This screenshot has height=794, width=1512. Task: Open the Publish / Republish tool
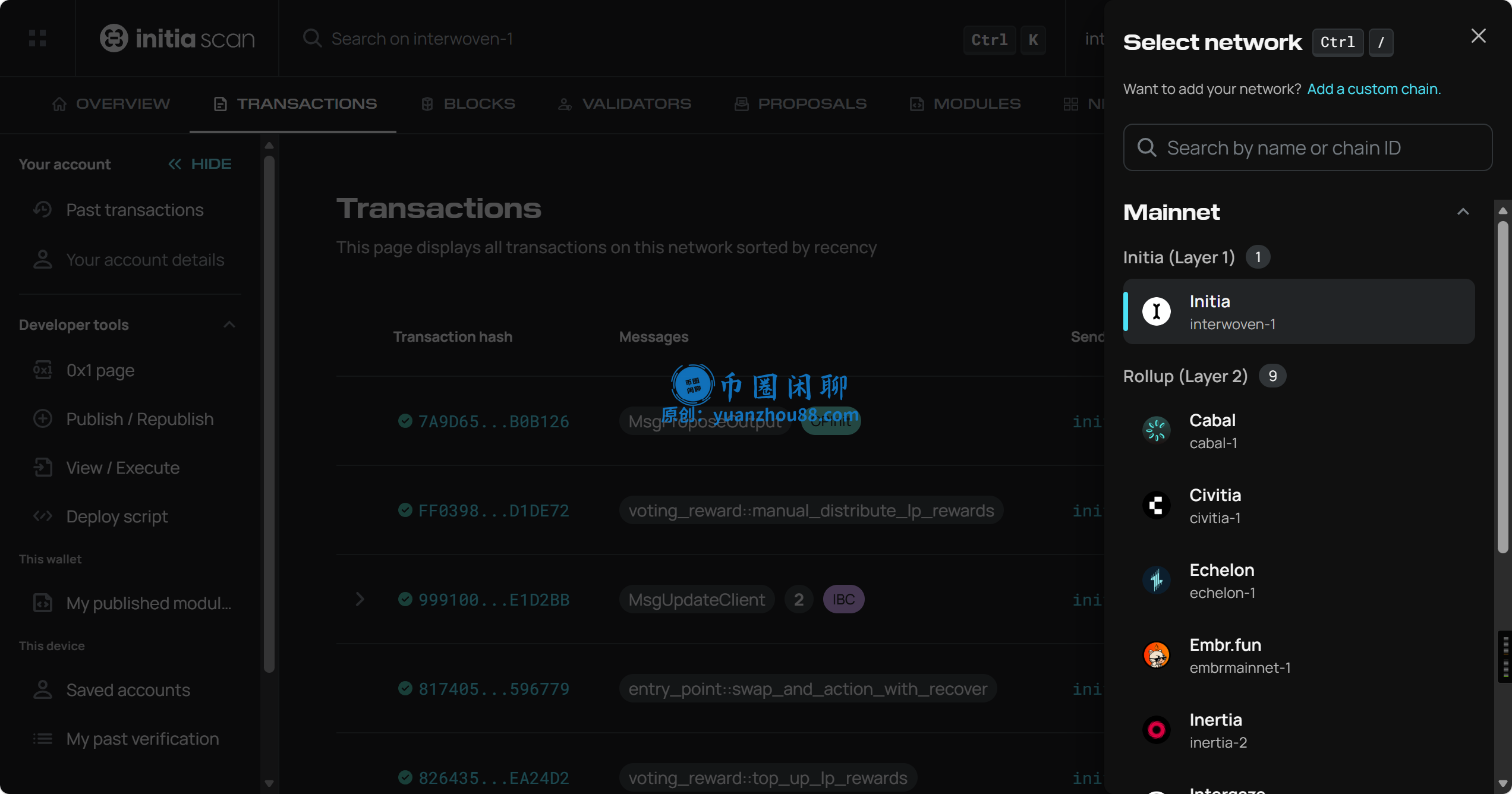139,419
